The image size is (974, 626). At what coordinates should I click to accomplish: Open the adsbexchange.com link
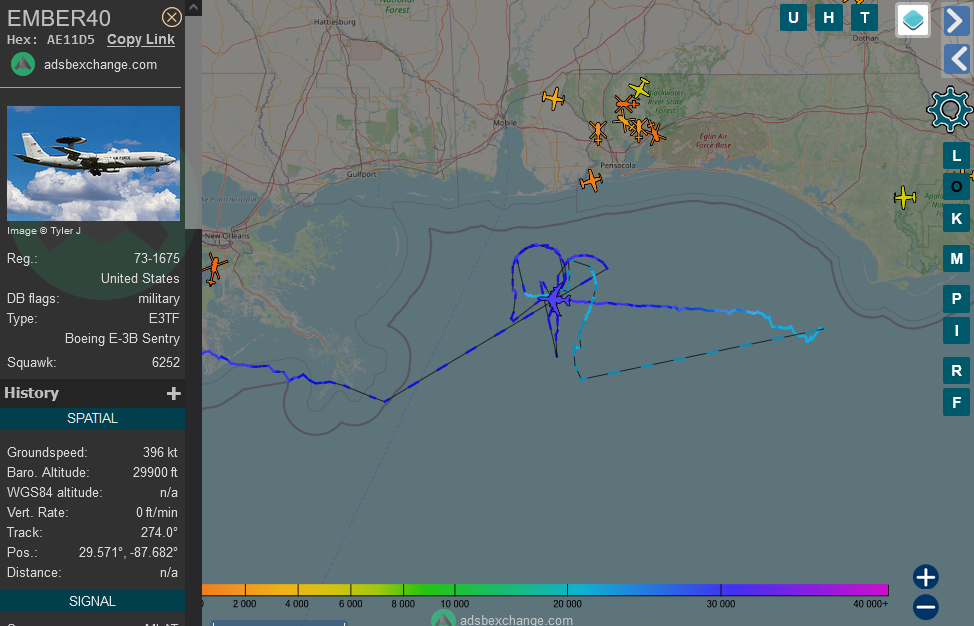(x=100, y=65)
